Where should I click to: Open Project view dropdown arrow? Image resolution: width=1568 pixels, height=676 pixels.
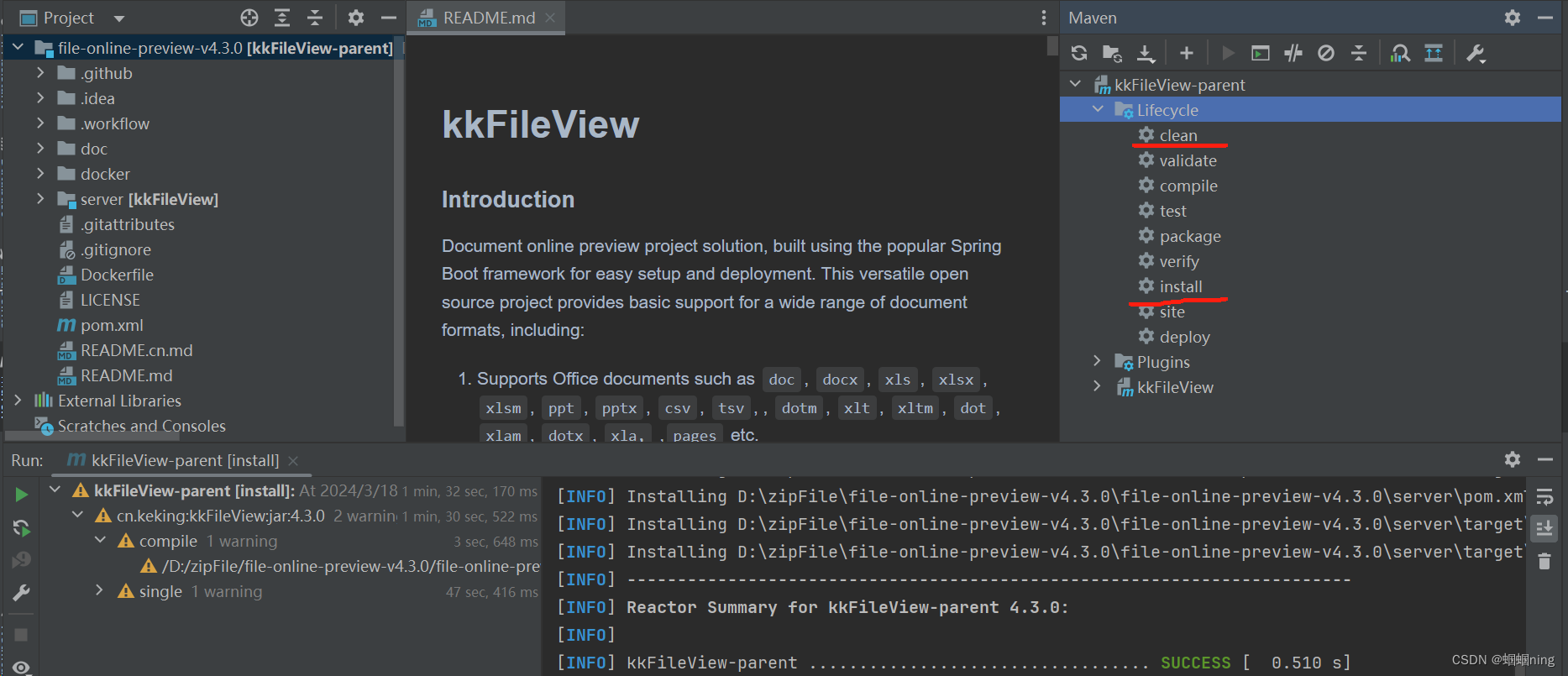[119, 18]
